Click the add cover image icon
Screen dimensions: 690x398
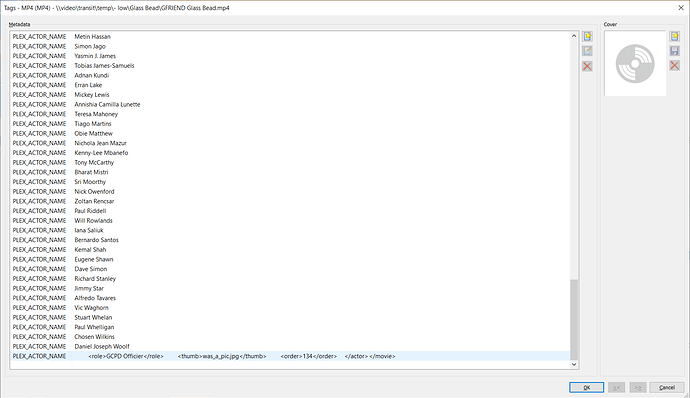[675, 37]
